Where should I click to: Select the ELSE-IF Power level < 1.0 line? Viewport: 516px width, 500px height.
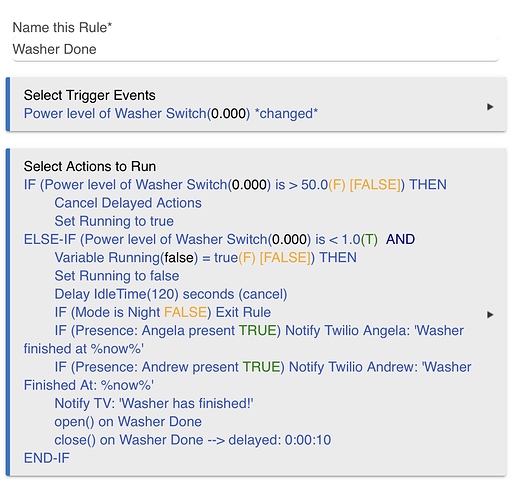(x=219, y=239)
